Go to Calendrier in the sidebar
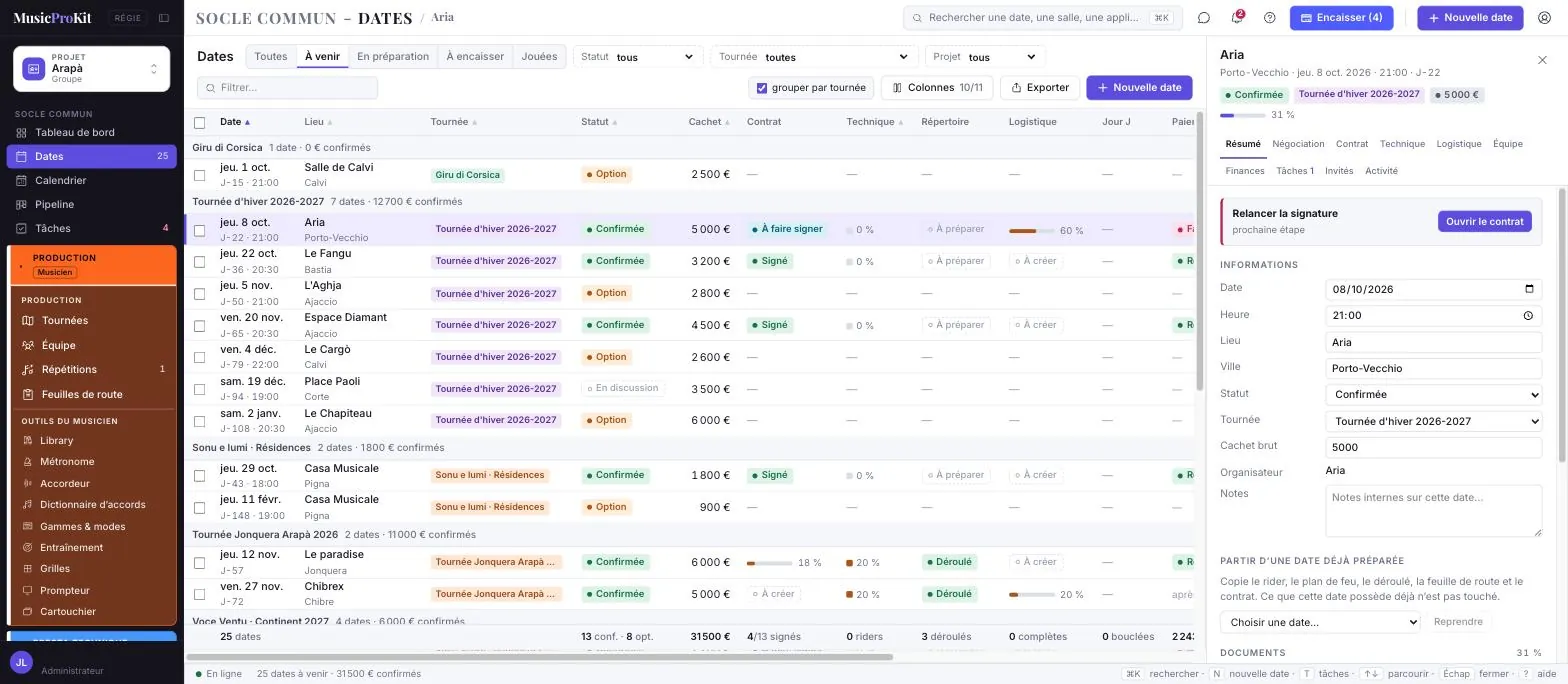 click(x=91, y=180)
